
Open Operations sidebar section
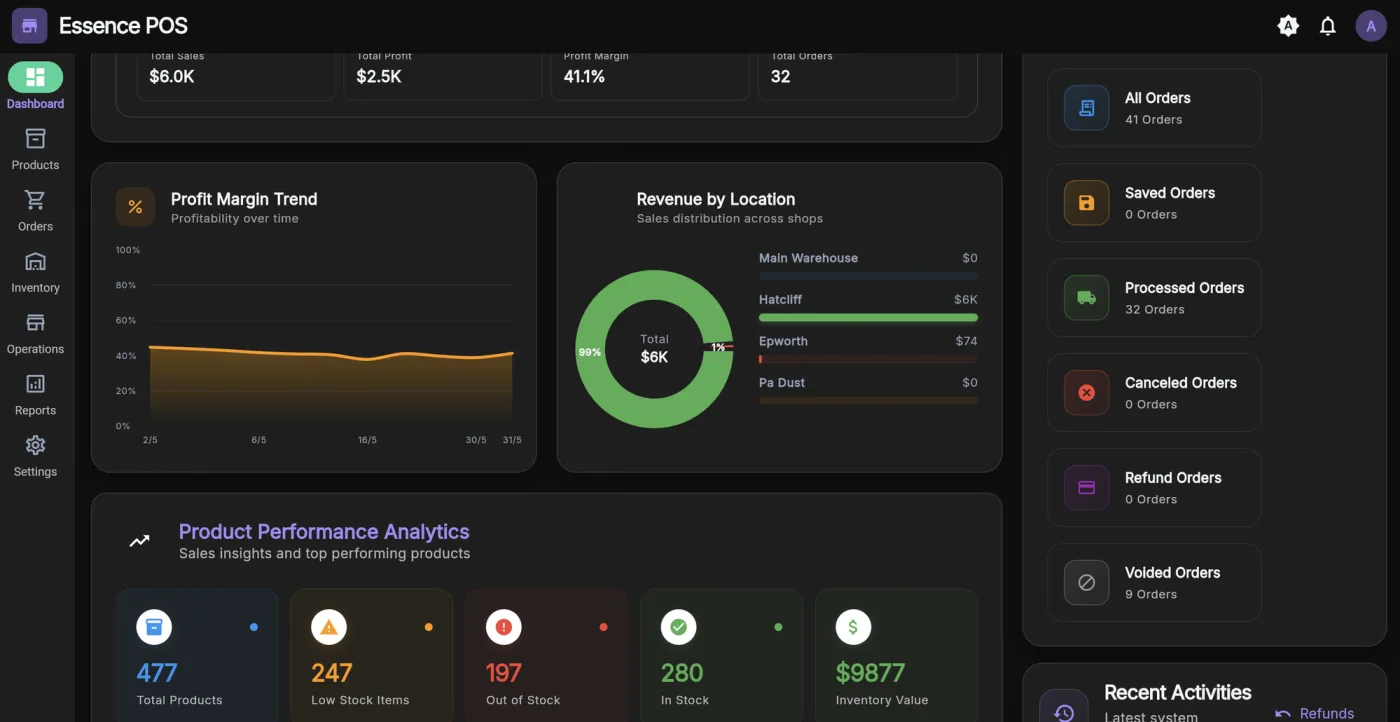[35, 333]
